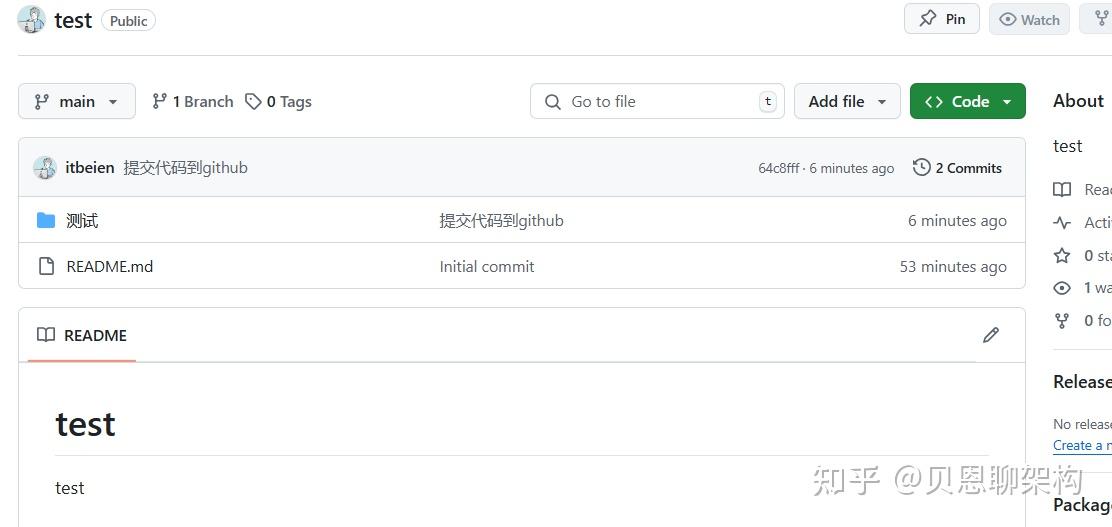Image resolution: width=1112 pixels, height=527 pixels.
Task: View the 2 Commits history
Action: click(x=957, y=168)
